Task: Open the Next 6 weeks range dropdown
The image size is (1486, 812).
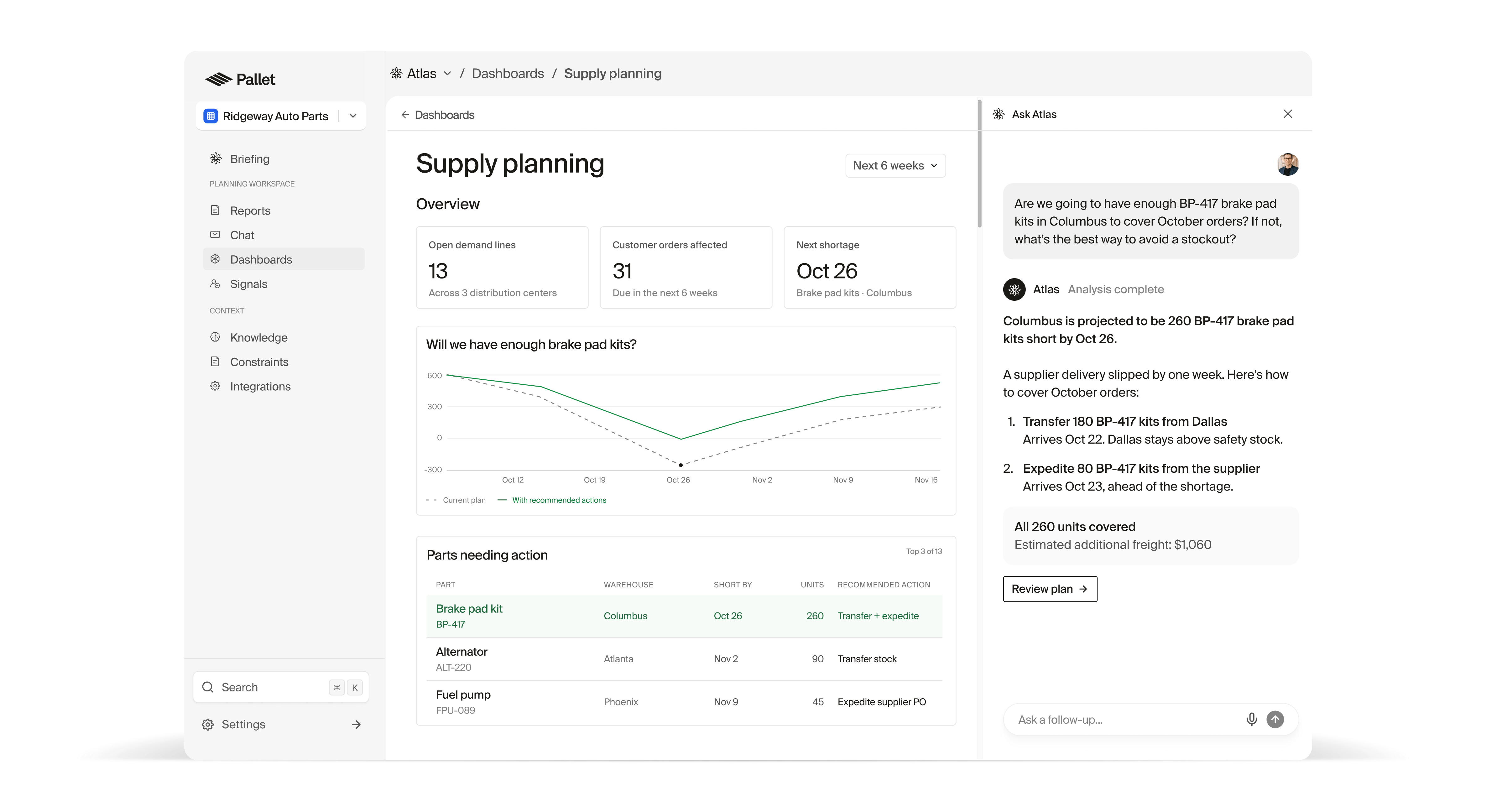Action: (895, 165)
